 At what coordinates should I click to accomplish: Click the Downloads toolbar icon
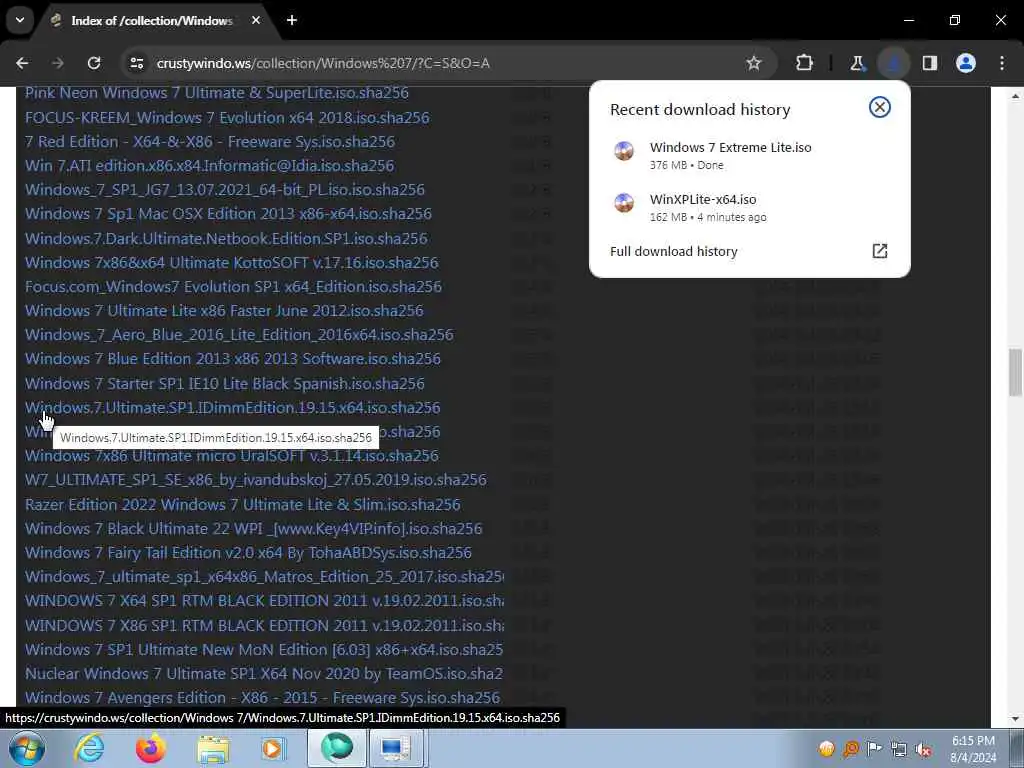pos(893,63)
